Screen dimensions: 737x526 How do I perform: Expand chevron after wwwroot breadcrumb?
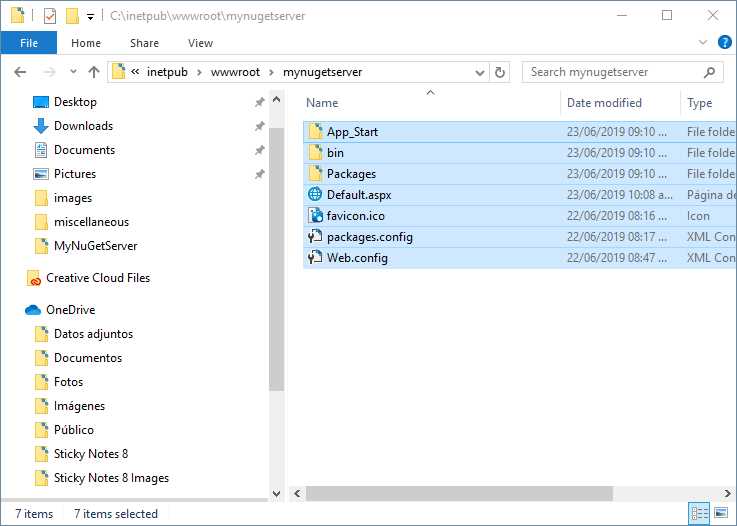[x=272, y=72]
